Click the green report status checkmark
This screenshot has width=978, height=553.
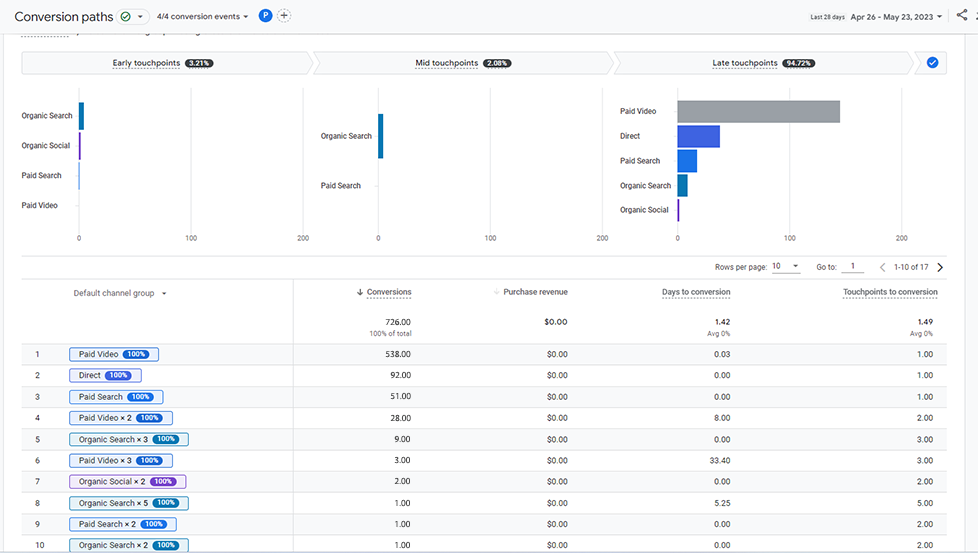point(125,17)
